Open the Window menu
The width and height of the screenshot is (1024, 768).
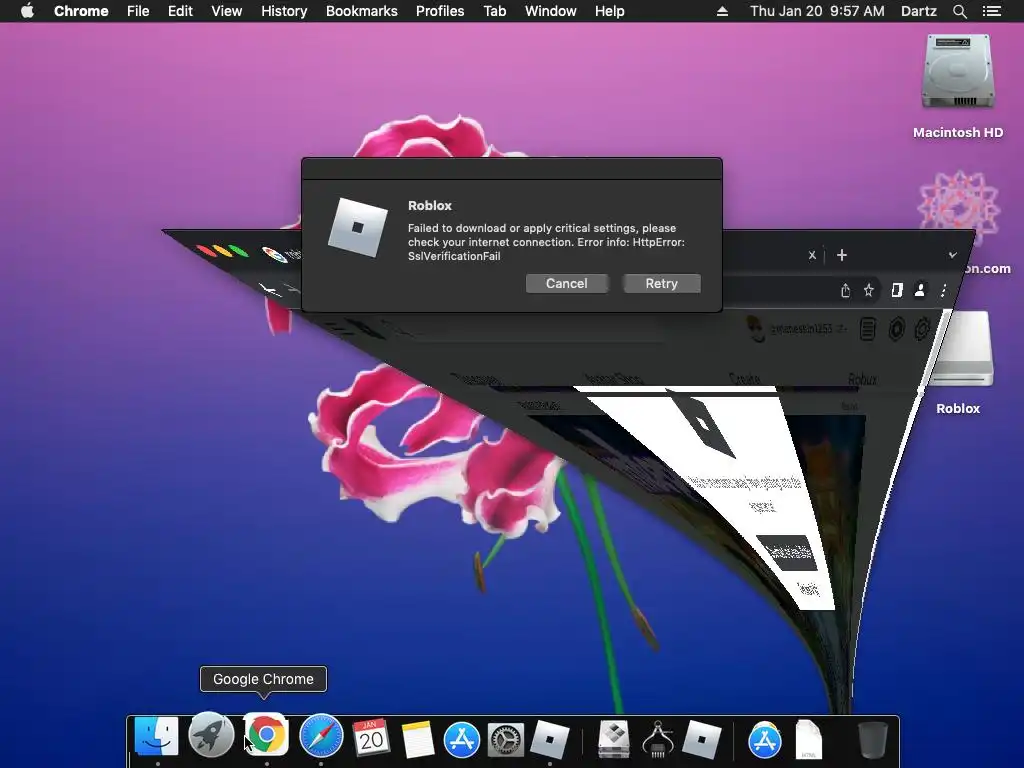(551, 11)
